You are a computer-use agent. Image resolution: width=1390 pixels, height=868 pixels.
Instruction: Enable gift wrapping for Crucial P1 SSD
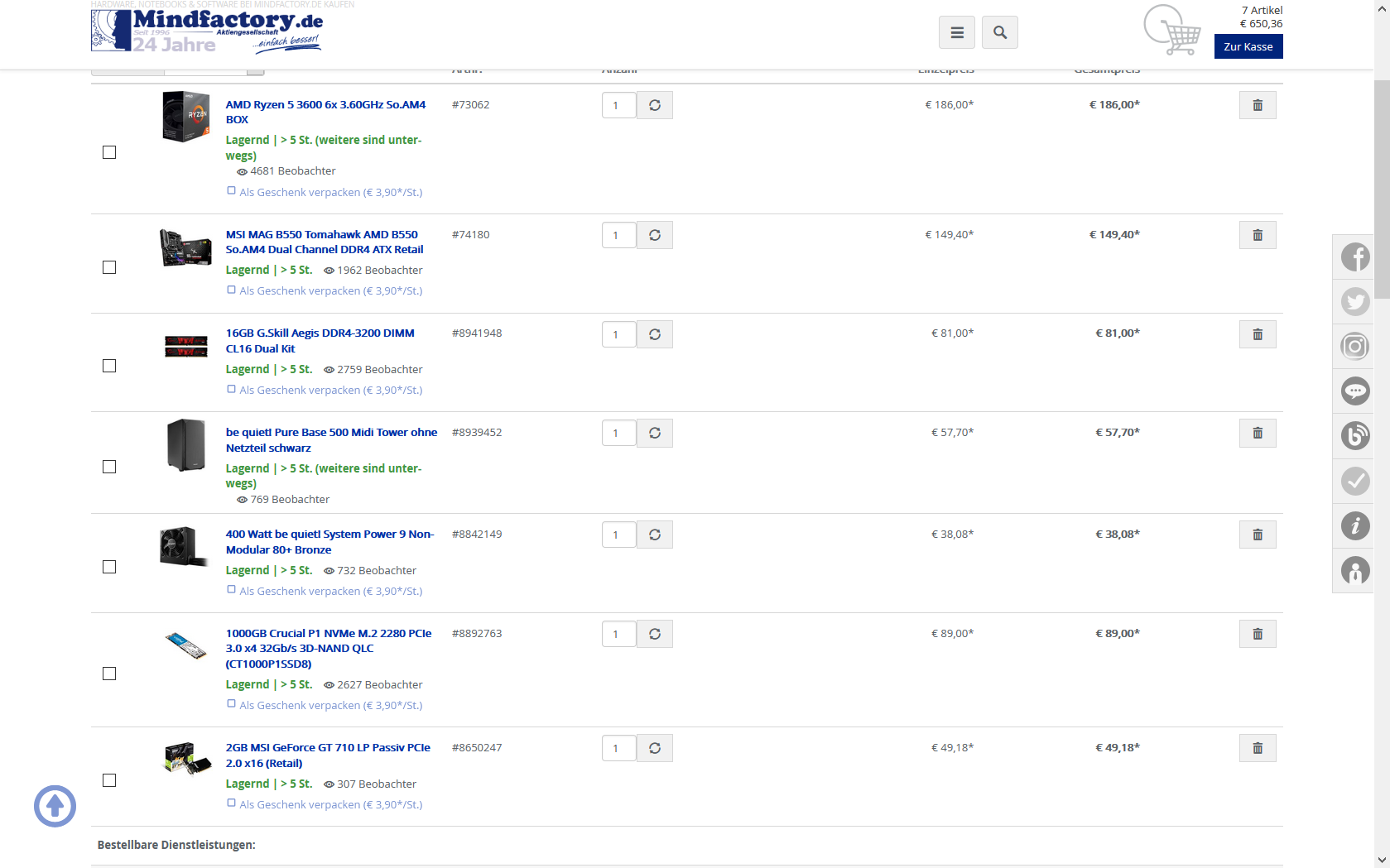click(x=232, y=704)
